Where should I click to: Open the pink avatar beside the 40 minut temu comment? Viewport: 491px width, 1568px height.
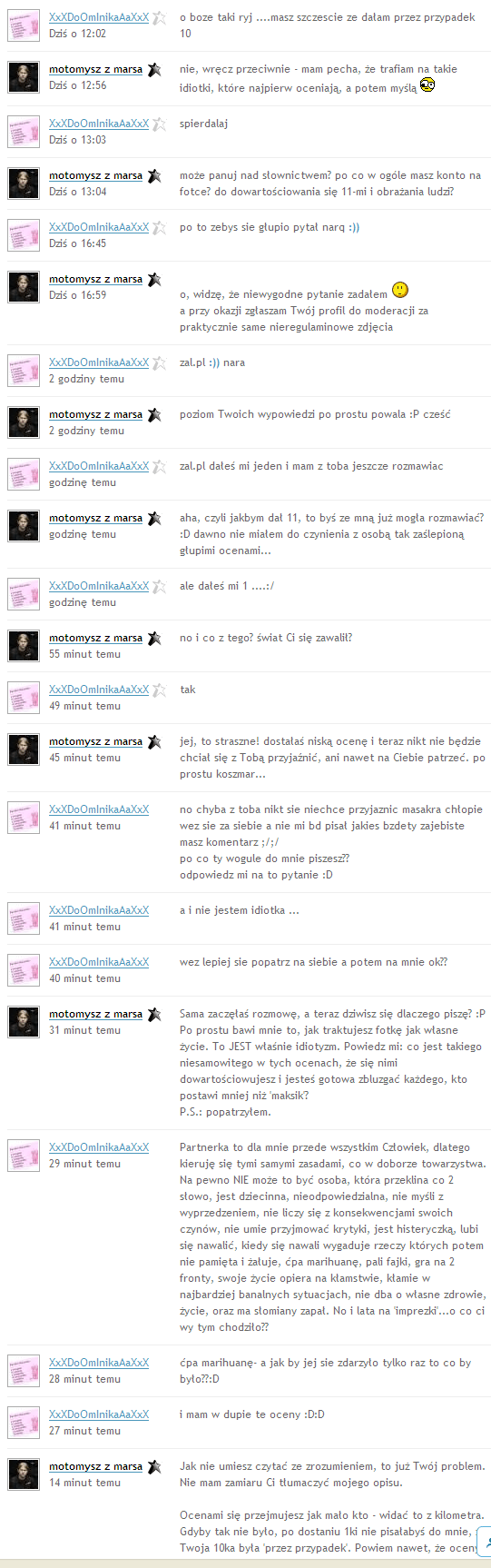pyautogui.click(x=24, y=970)
